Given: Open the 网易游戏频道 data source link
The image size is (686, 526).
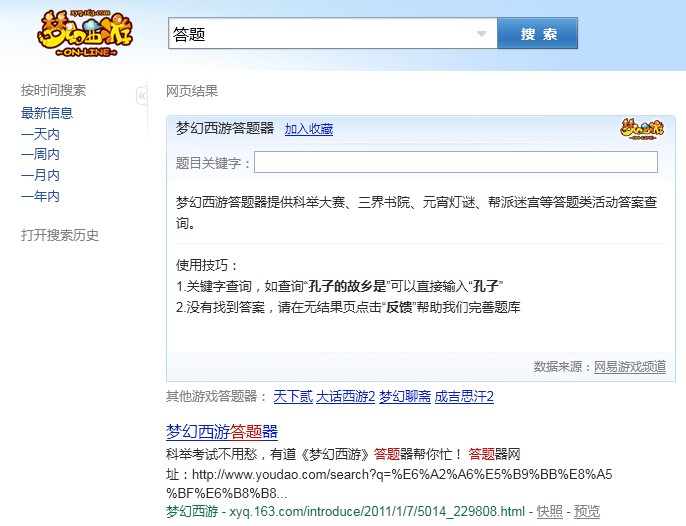Looking at the screenshot, I should 630,367.
